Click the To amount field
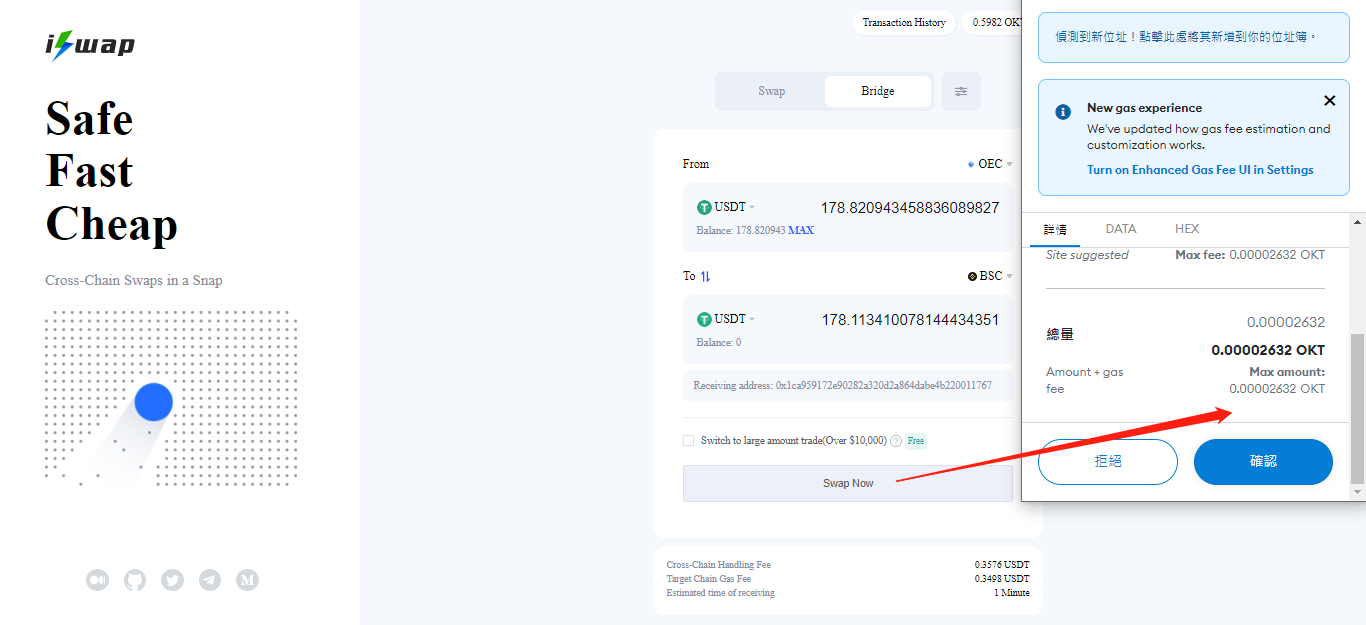 910,320
